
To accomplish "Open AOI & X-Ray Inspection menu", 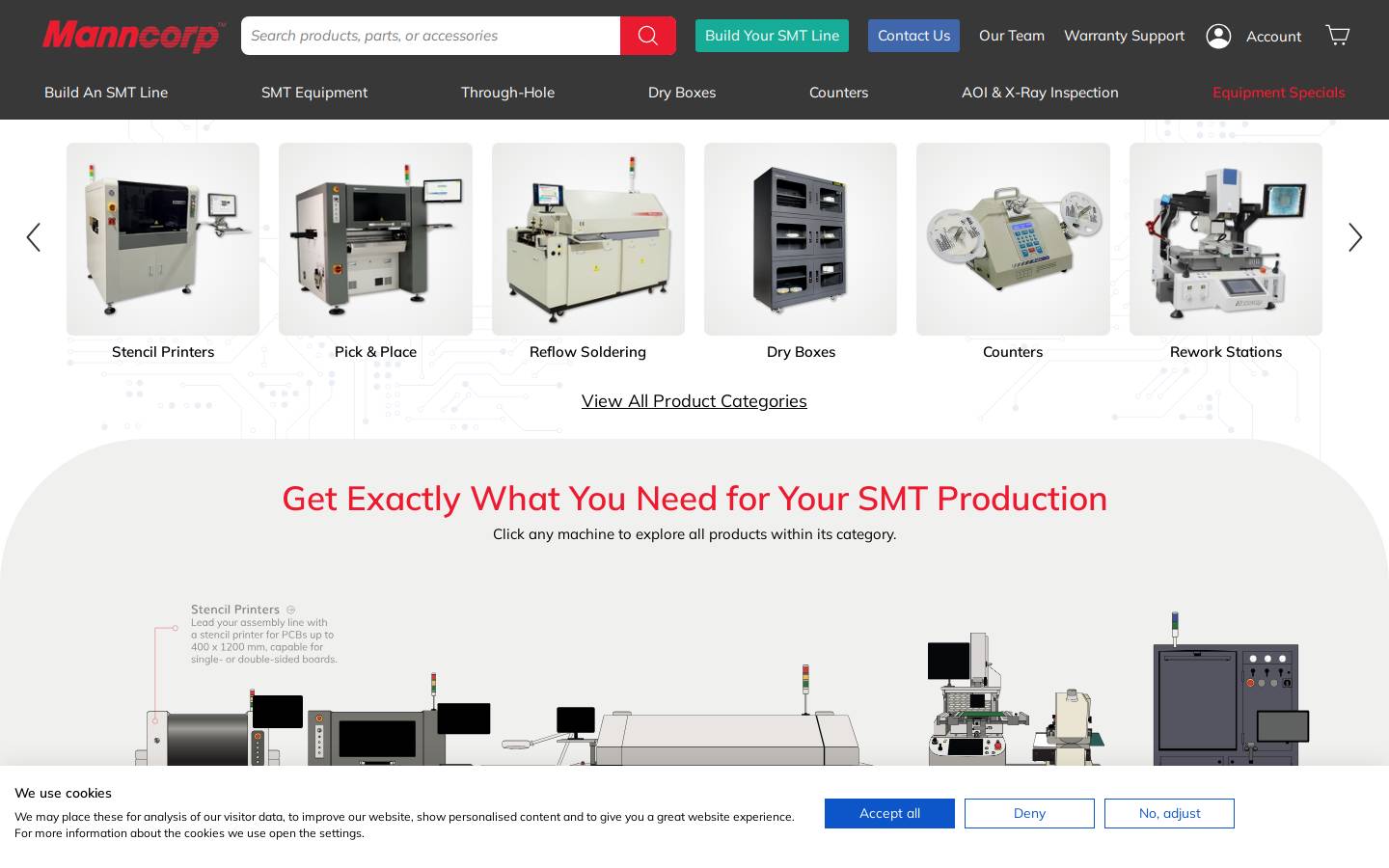I will (x=1040, y=93).
